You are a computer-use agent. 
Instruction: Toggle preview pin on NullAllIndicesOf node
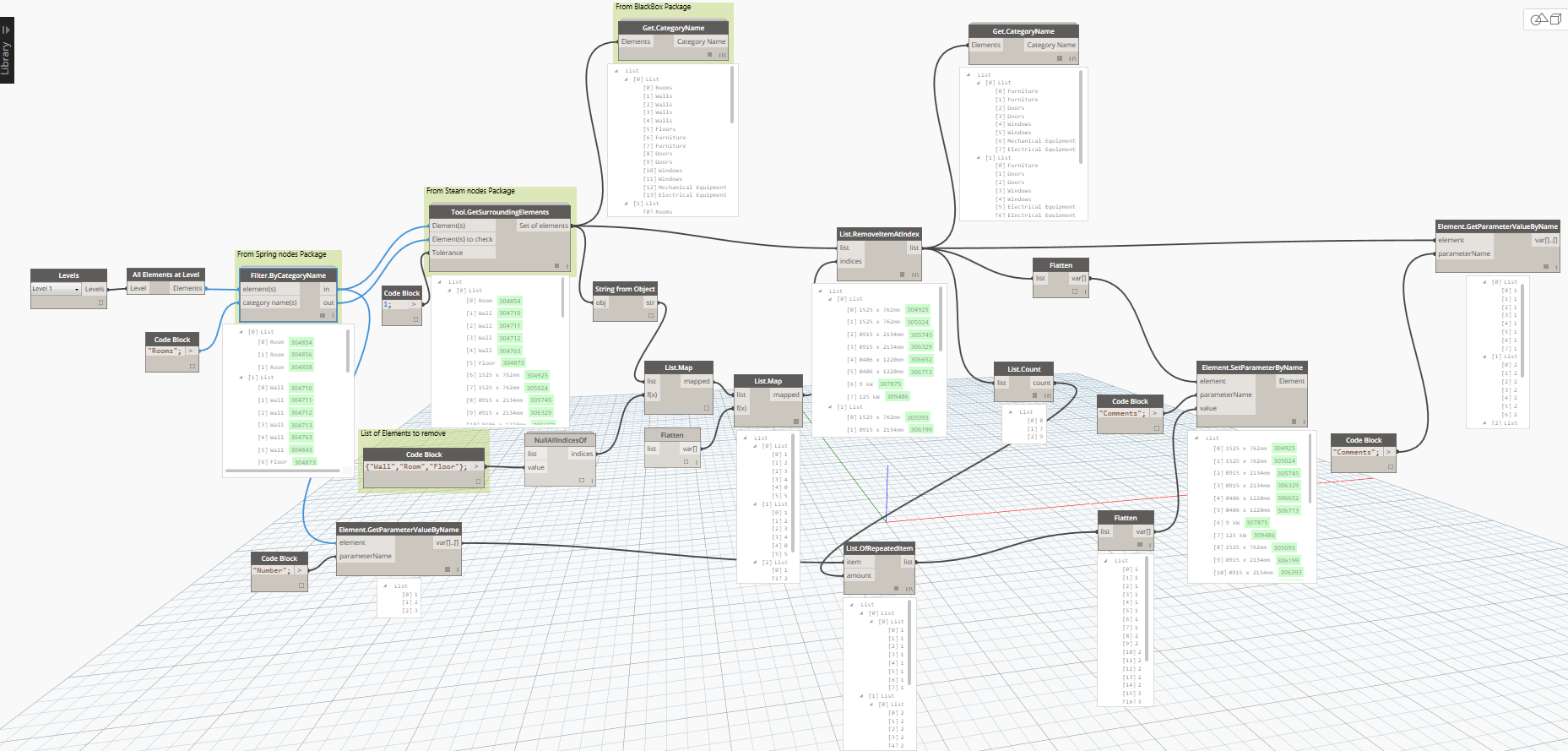(x=582, y=481)
